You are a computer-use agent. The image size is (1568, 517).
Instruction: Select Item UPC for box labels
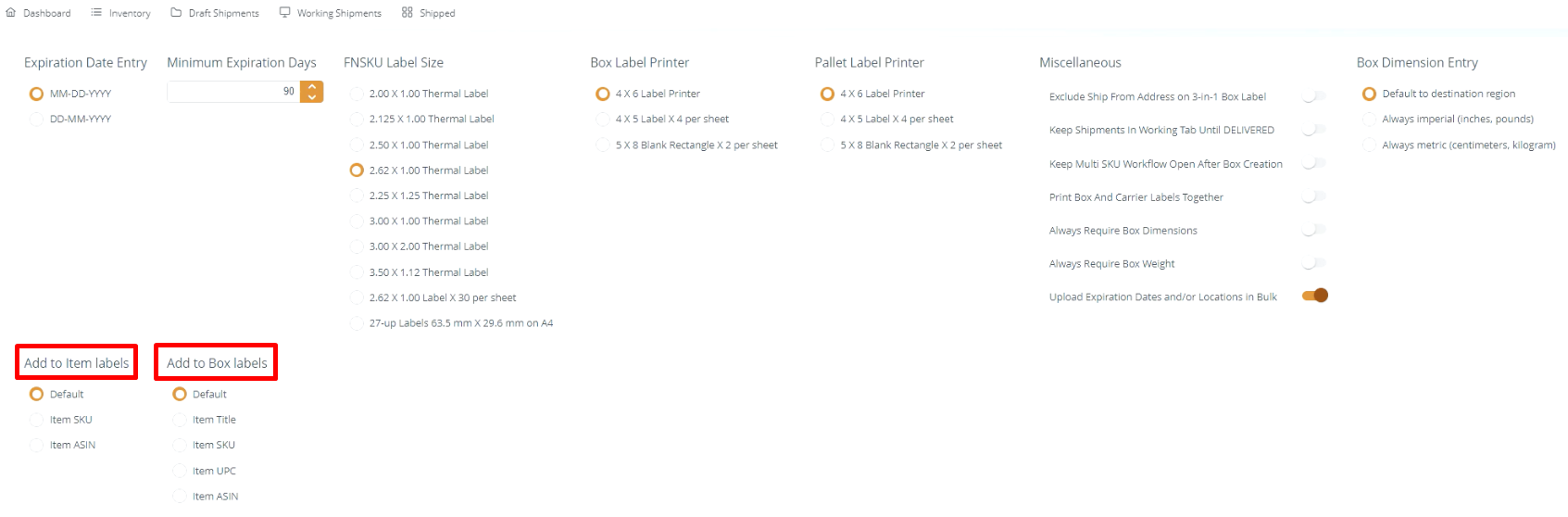click(180, 472)
